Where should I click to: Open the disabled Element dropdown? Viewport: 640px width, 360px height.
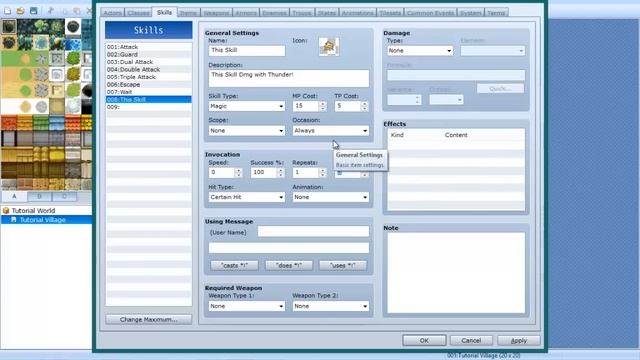coord(493,51)
